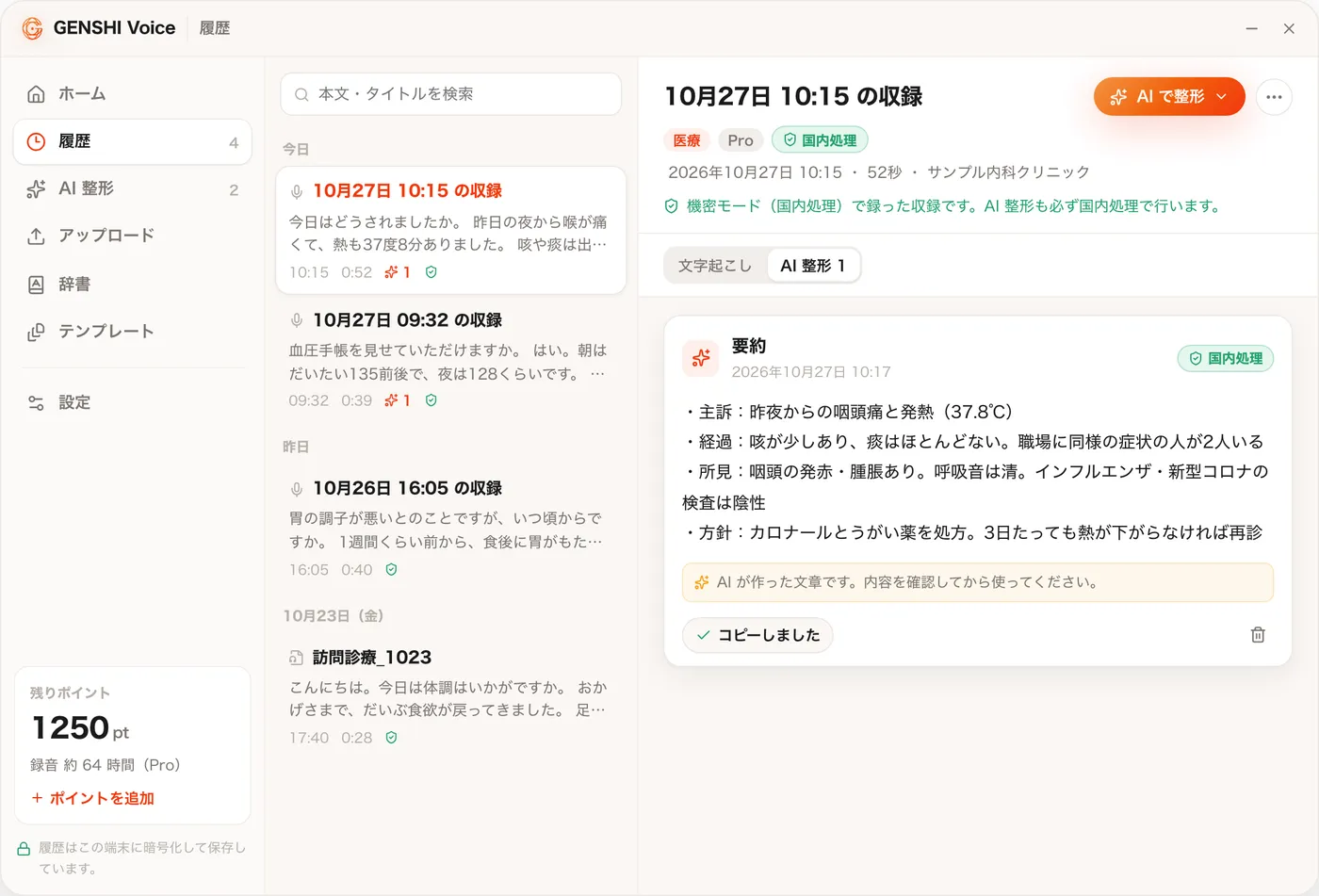Click the サンプル内科クリニック text
This screenshot has width=1319, height=896.
click(1008, 172)
